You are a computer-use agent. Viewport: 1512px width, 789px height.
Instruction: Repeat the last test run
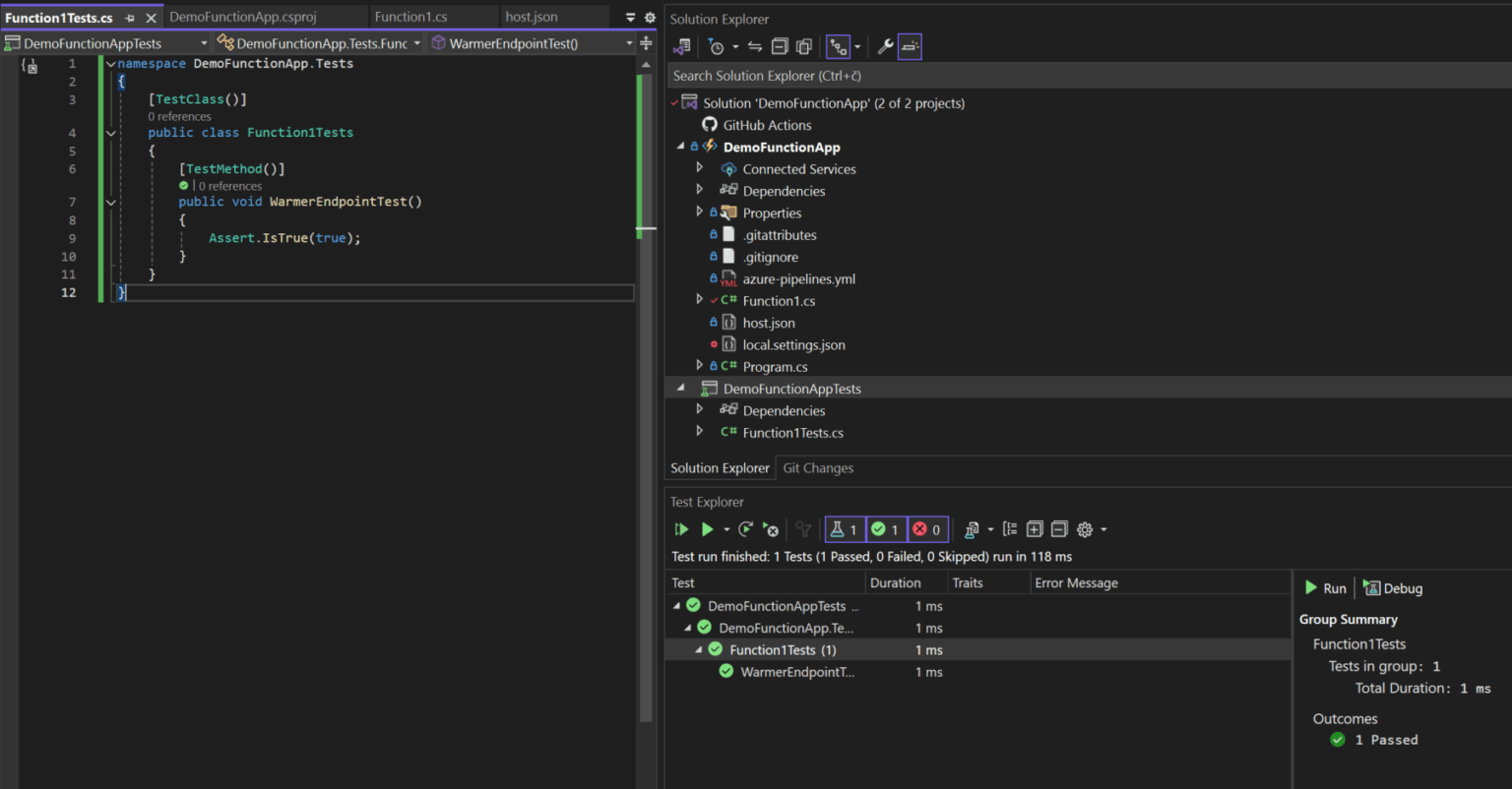pos(745,529)
